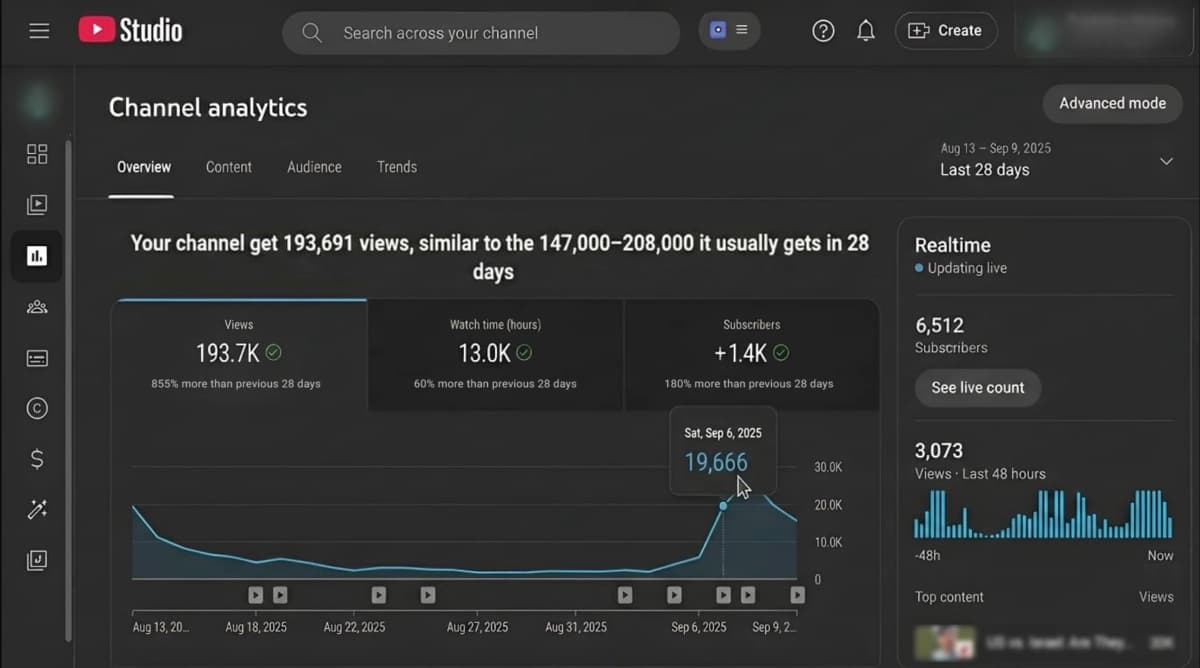Screen dimensions: 1200x668
Task: Open the Dashboard icon in sidebar
Action: [37, 154]
